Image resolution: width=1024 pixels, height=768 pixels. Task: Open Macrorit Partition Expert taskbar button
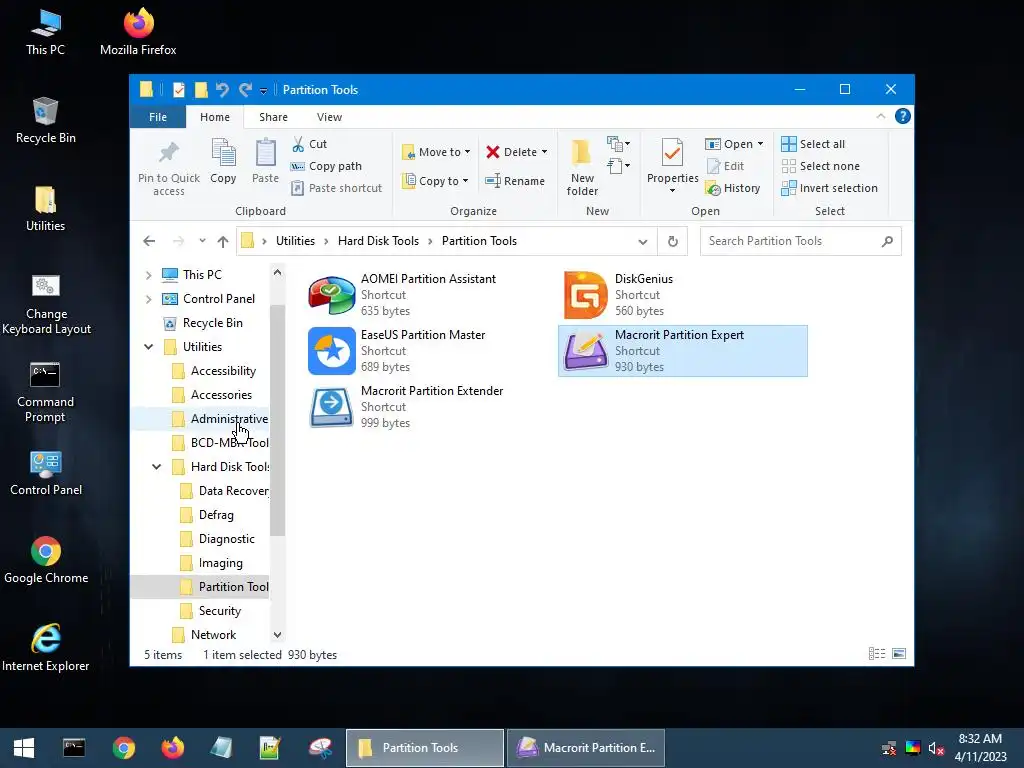tap(586, 748)
